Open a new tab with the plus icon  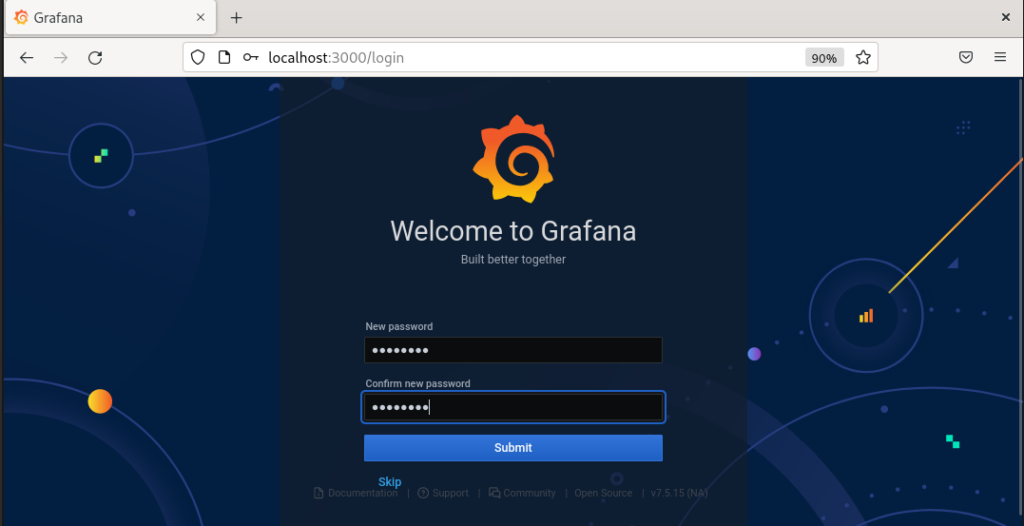coord(236,18)
